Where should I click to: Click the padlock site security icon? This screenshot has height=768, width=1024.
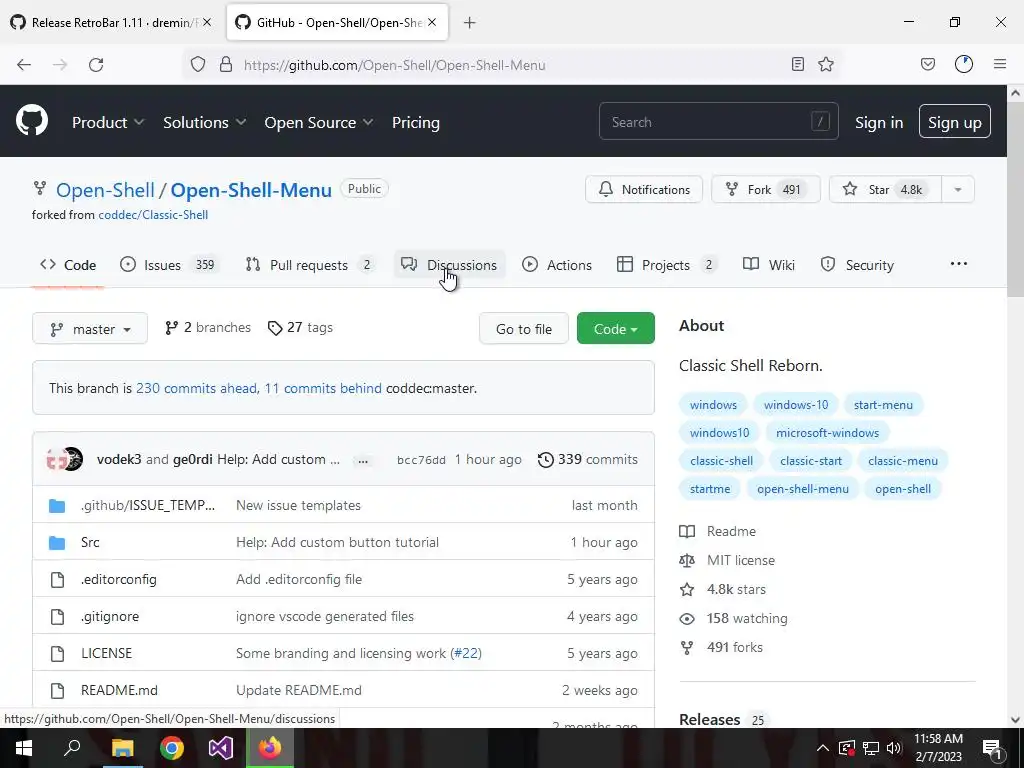[226, 65]
